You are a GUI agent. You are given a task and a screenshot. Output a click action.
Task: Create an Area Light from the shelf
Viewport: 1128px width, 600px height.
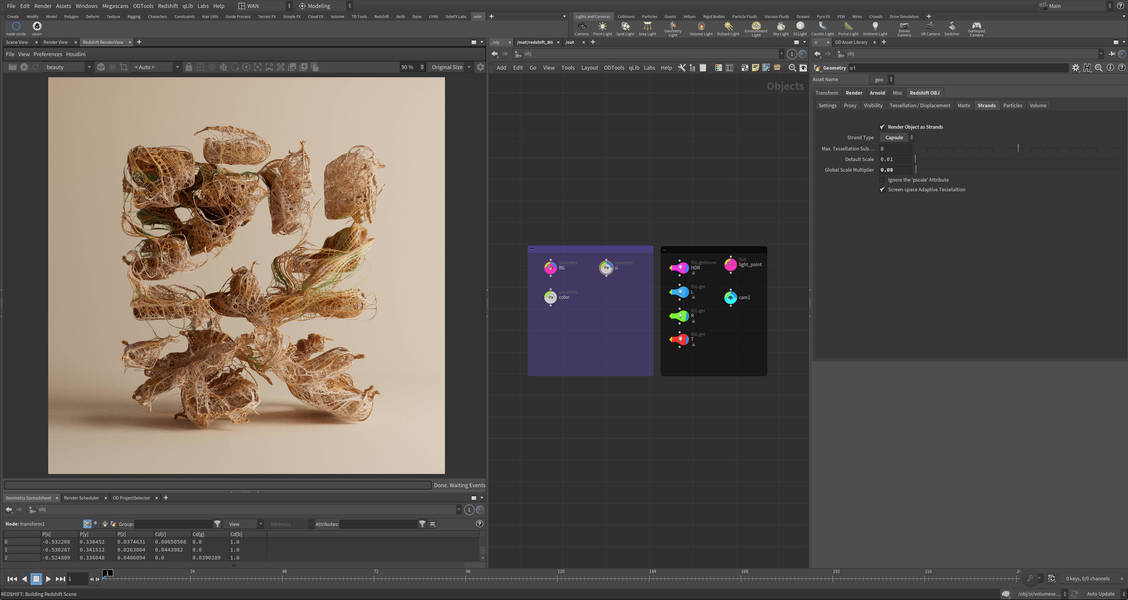pyautogui.click(x=647, y=28)
